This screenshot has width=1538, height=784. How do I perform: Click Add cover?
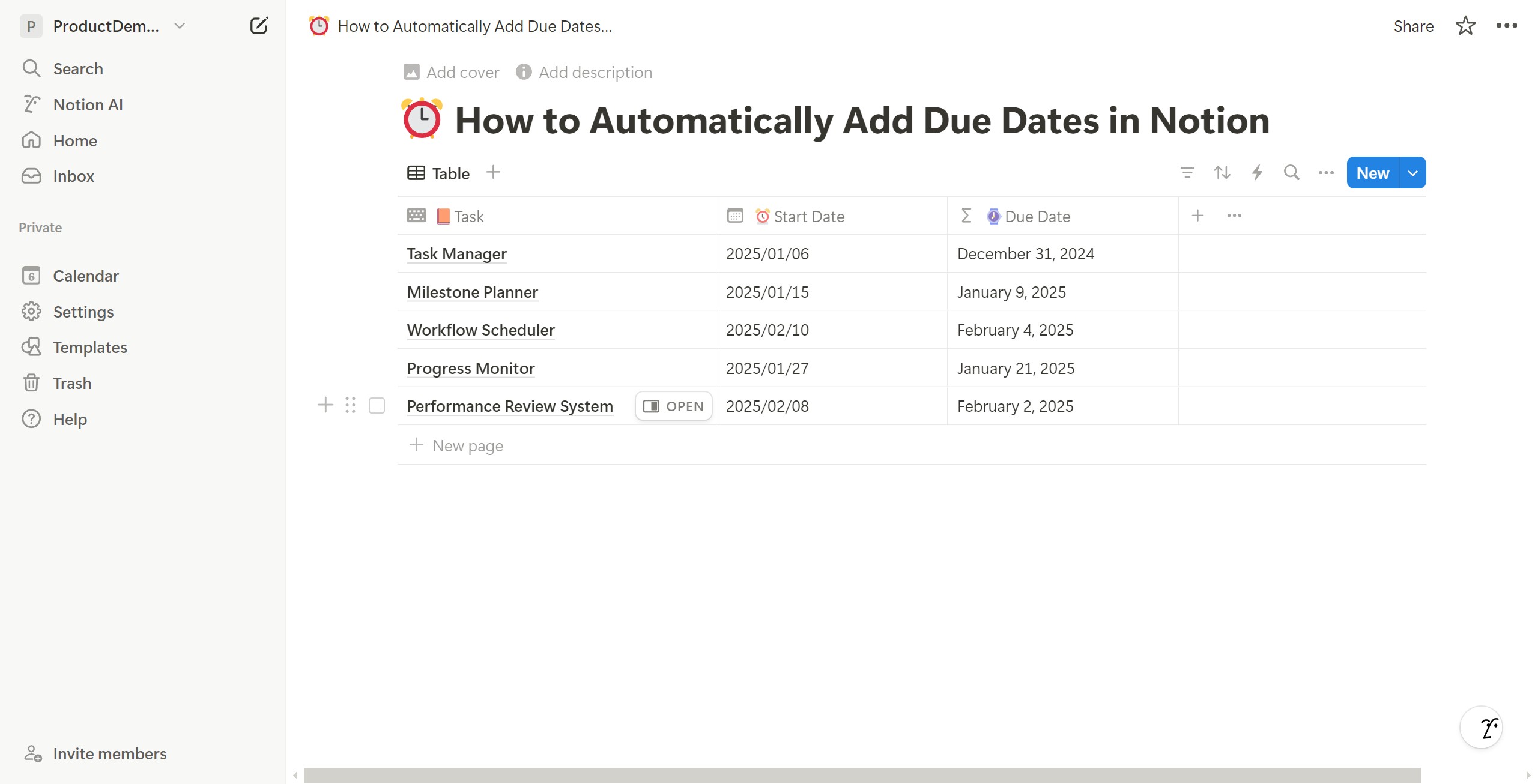tap(452, 72)
